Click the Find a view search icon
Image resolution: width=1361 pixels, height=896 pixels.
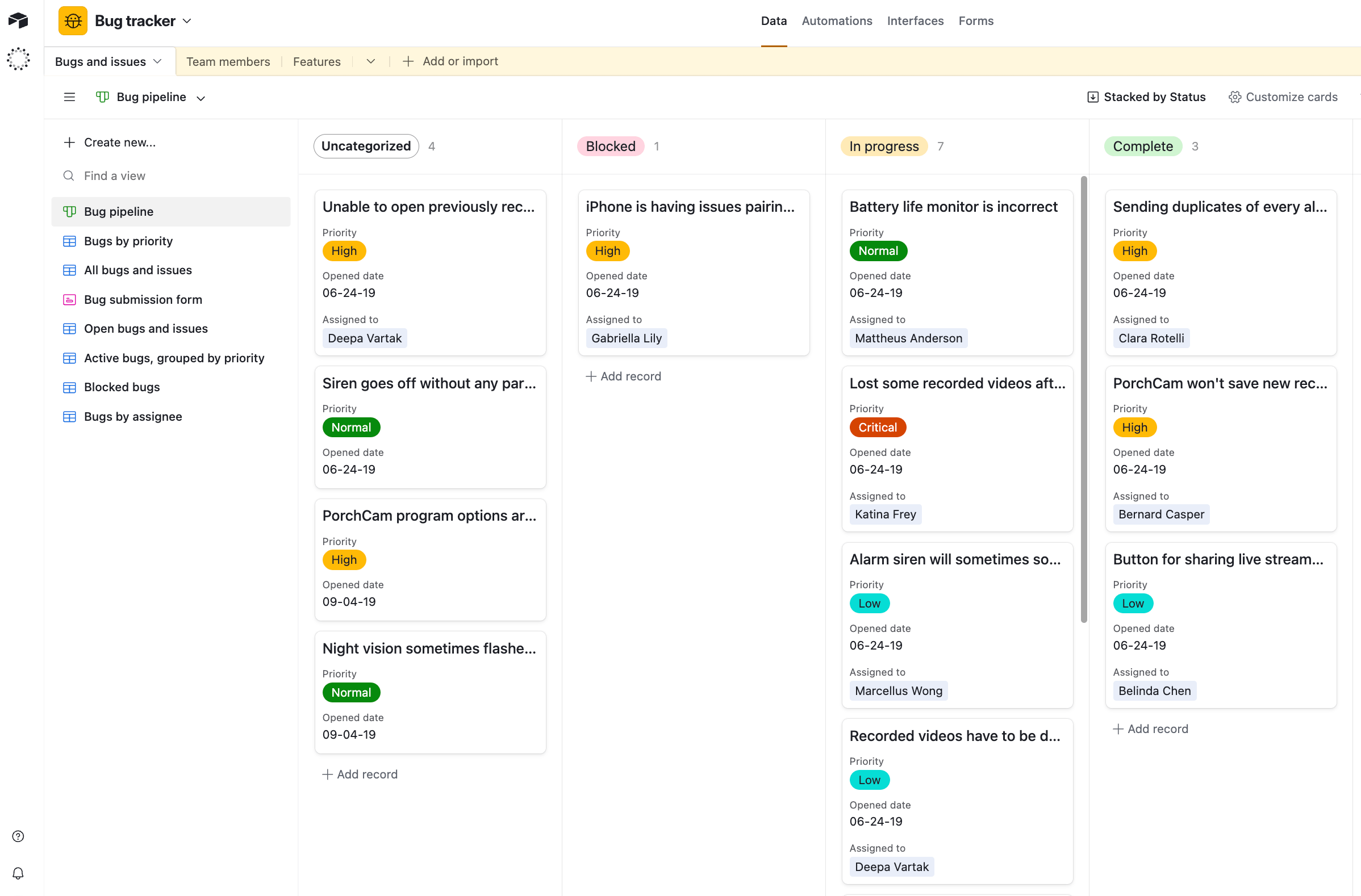pos(69,175)
